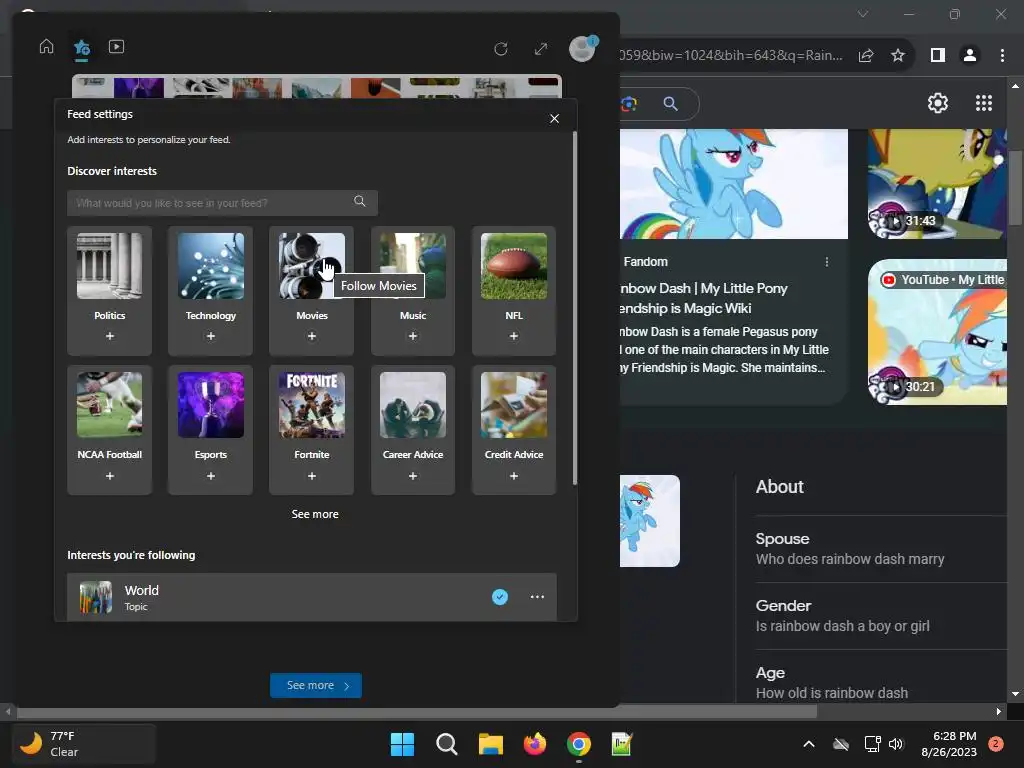Follow Credit Advice using its plus button
Image resolution: width=1024 pixels, height=768 pixels.
pos(514,476)
